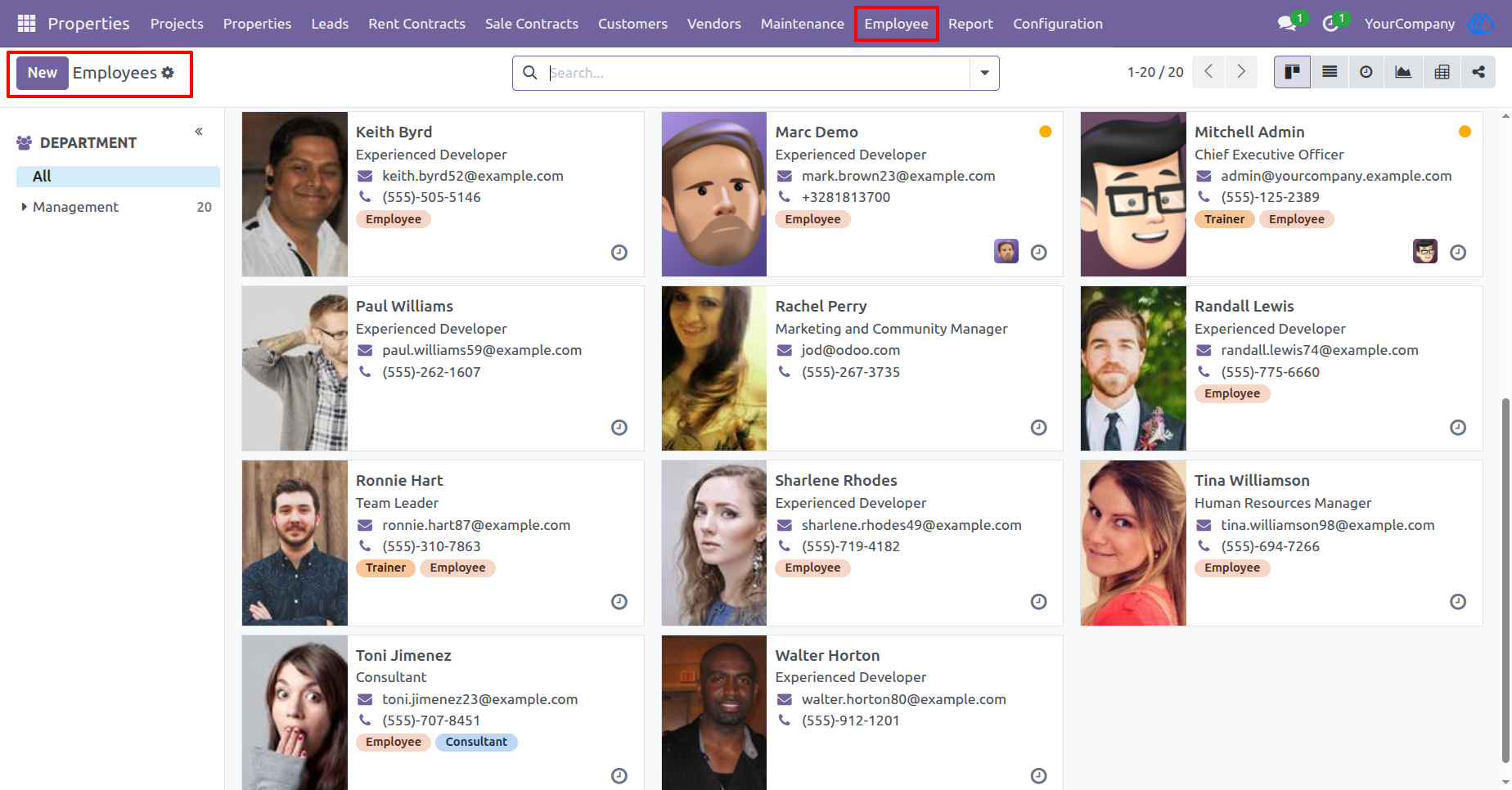Open the Maintenance menu

802,24
